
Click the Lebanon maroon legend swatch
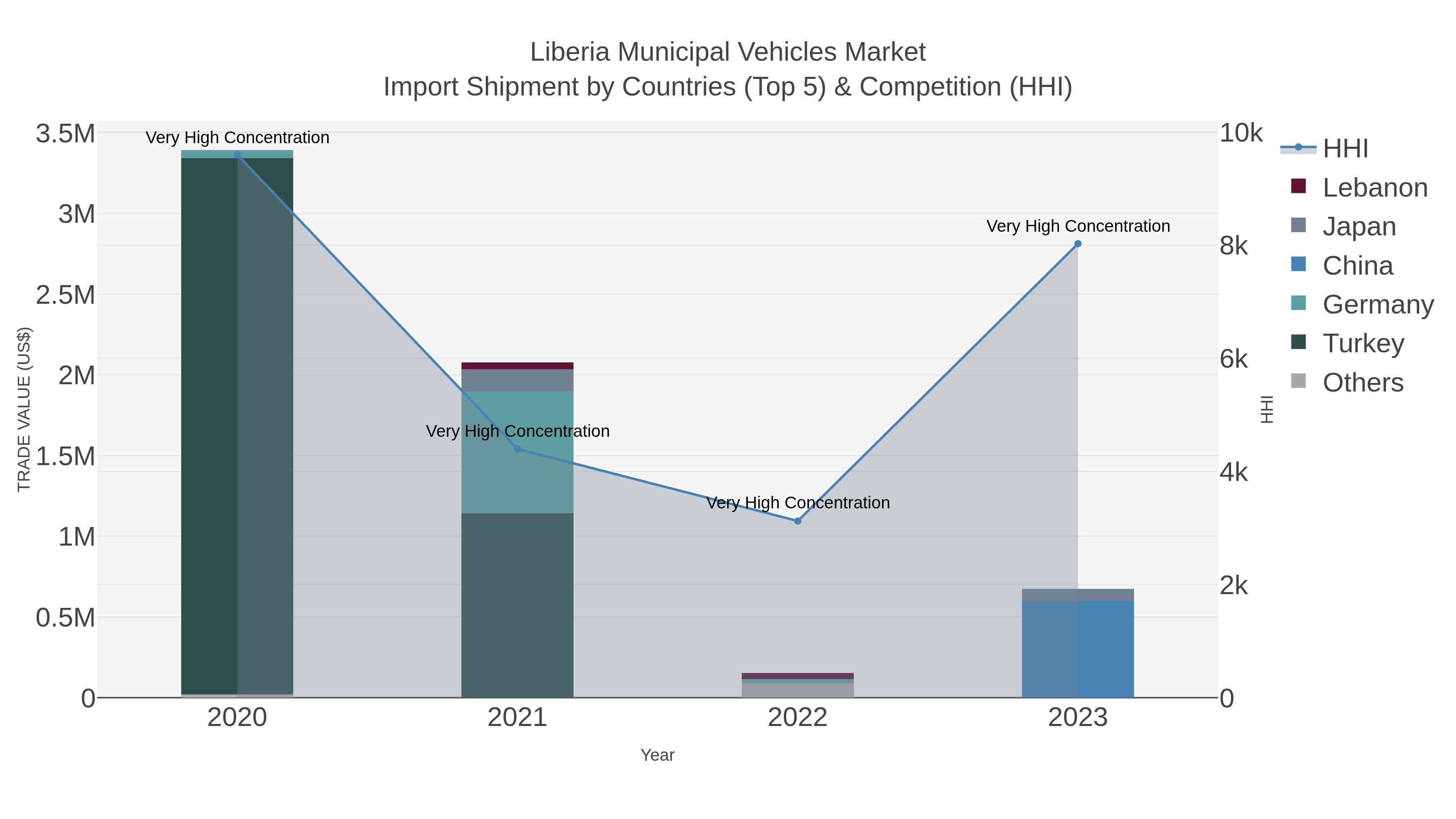click(1299, 186)
